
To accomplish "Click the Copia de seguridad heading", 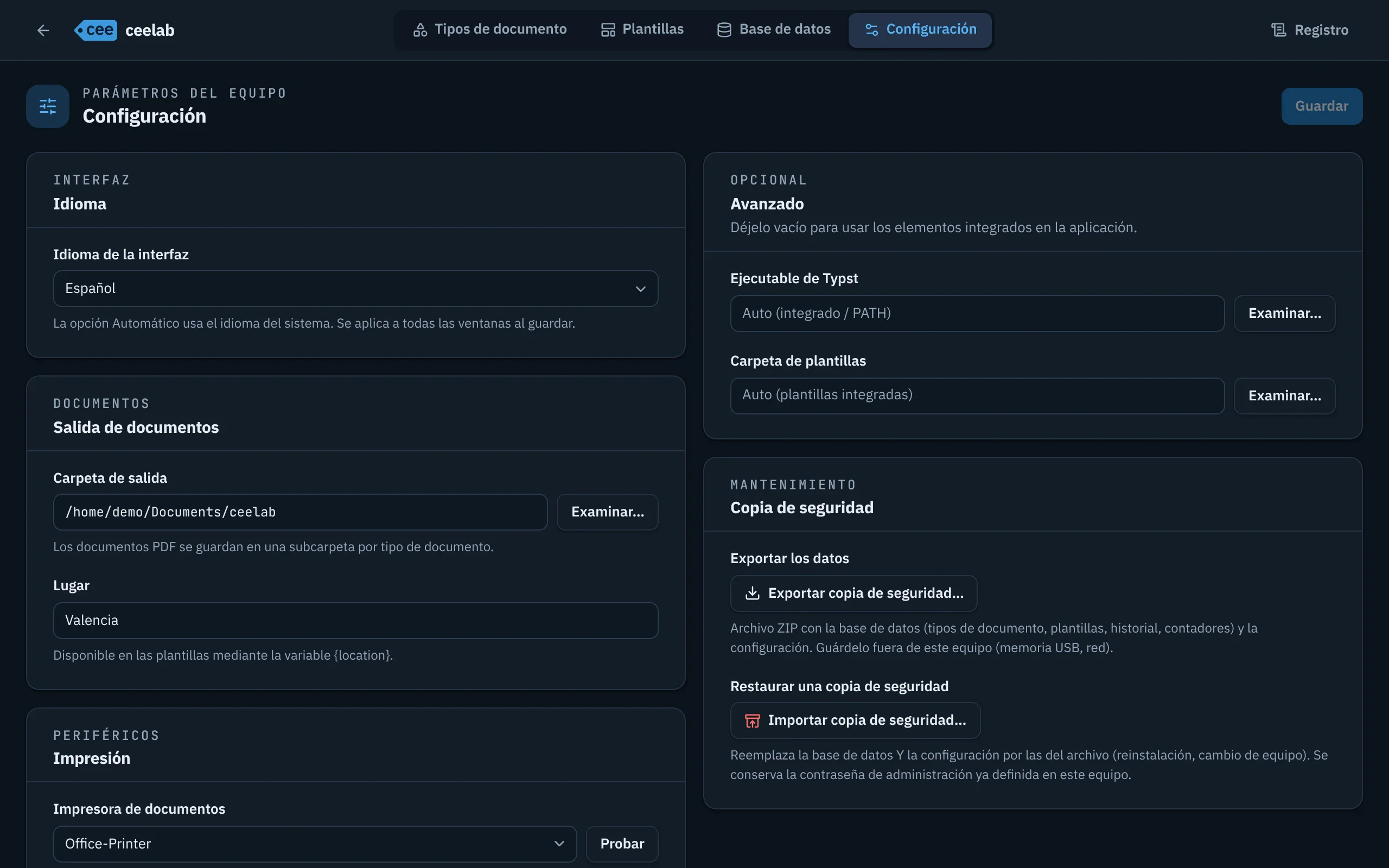I will coord(802,508).
